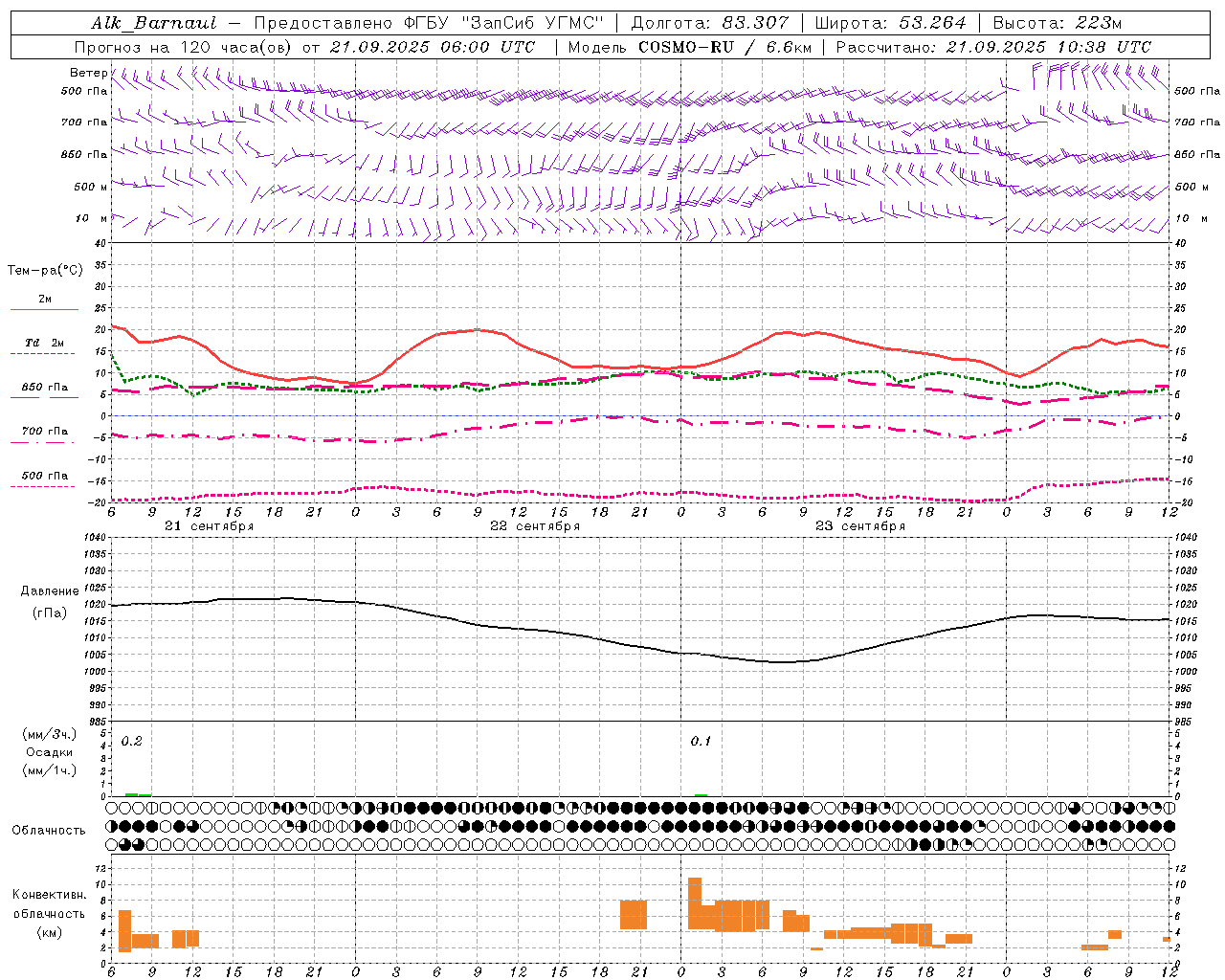This screenshot has height=980, width=1225.
Task: Click the 850 гПа temperature legend entry
Action: [x=45, y=388]
